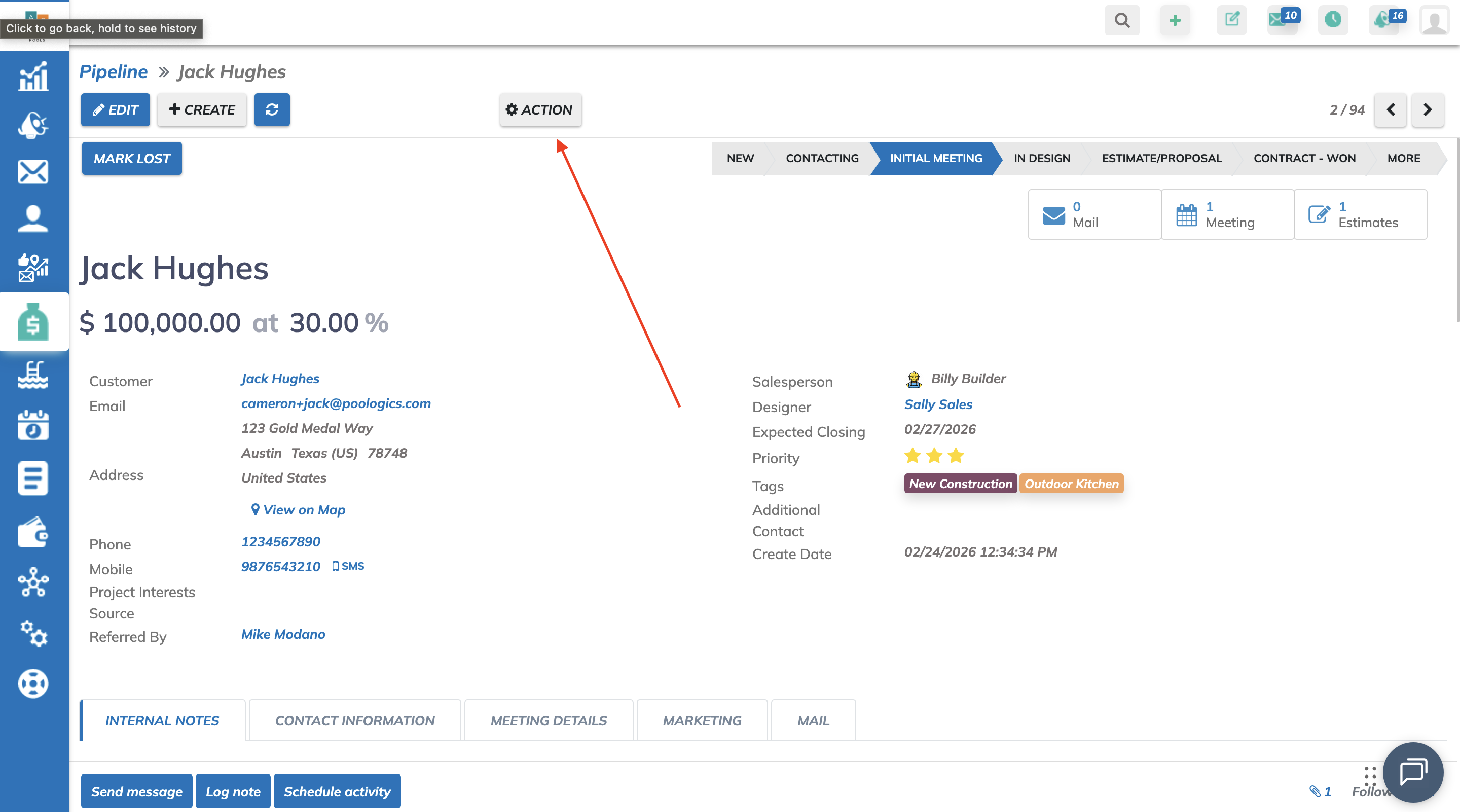Click the MARK LOST button
This screenshot has width=1460, height=812.
pyautogui.click(x=131, y=158)
